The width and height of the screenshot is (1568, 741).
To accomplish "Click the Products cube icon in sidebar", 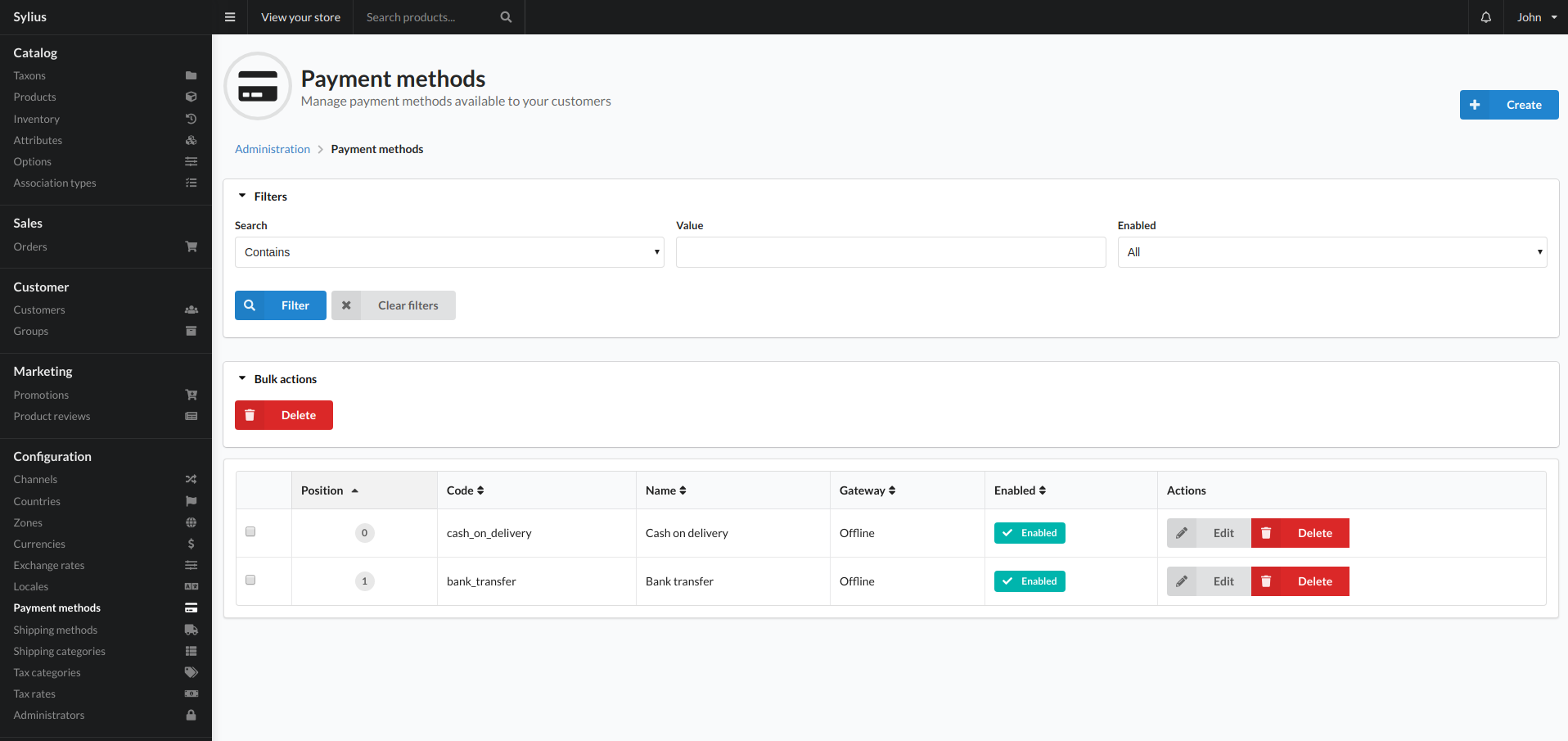I will coord(191,97).
